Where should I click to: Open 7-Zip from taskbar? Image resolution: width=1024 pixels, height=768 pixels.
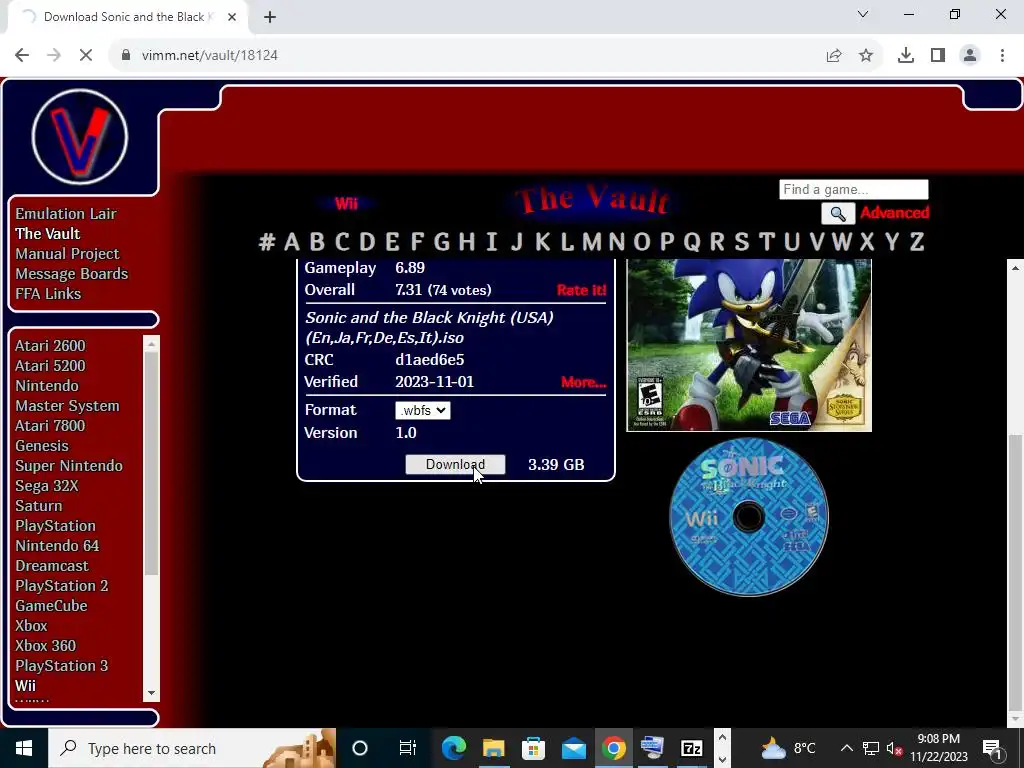pos(692,748)
